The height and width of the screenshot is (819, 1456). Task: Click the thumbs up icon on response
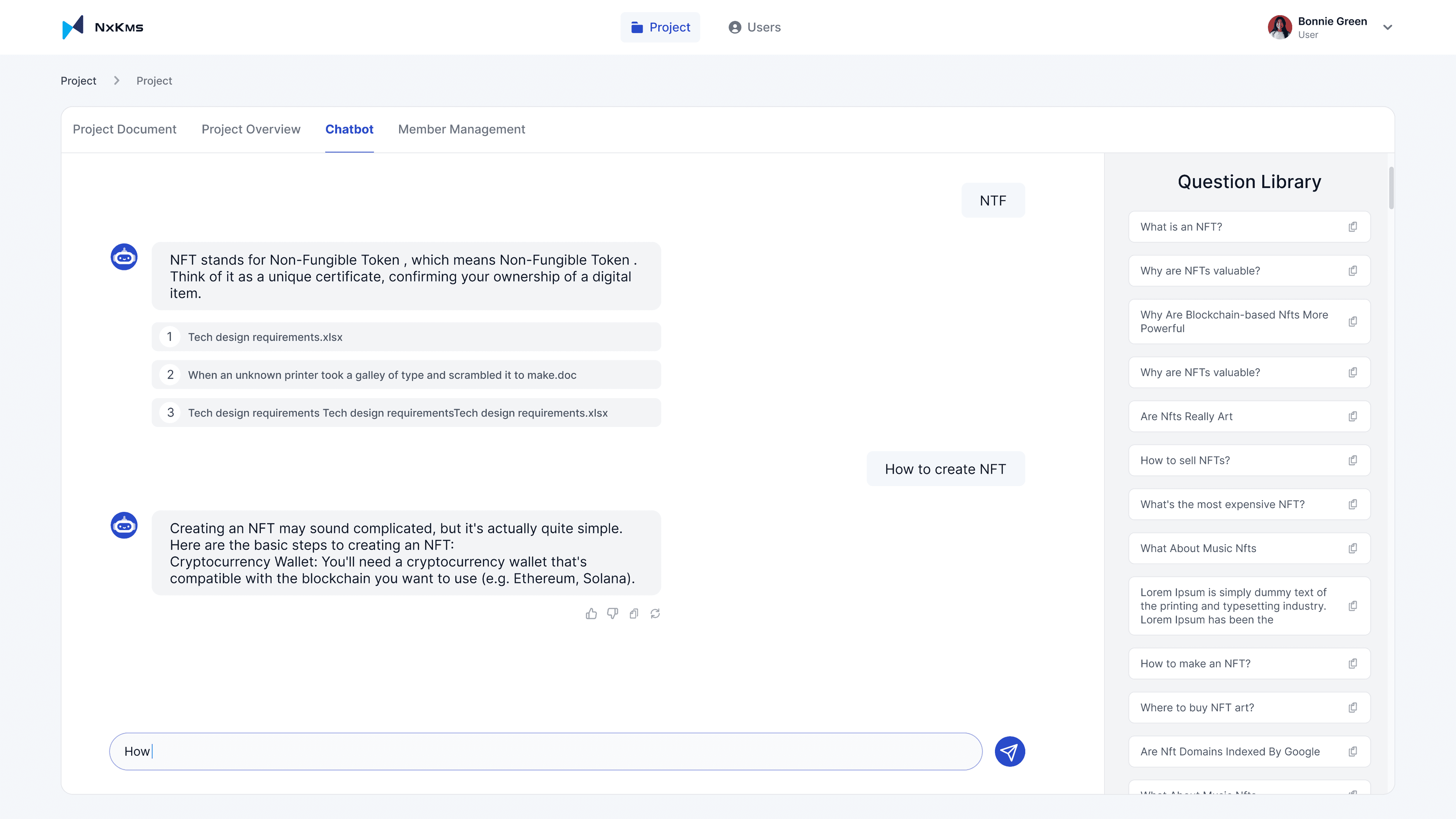591,614
